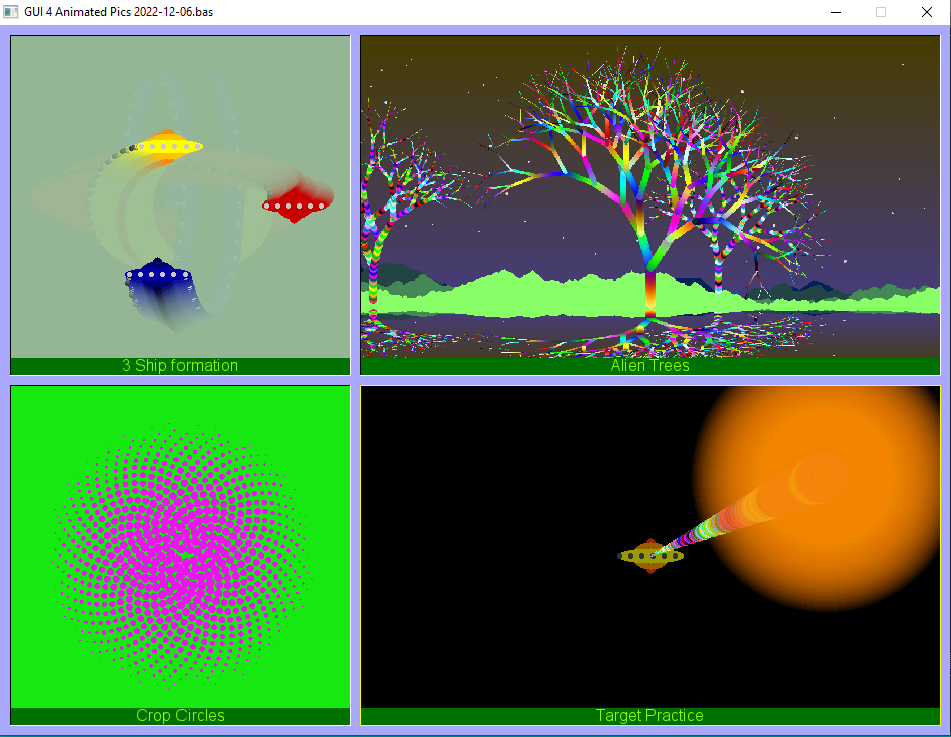This screenshot has width=951, height=737.
Task: Click the glowing orange target sphere
Action: click(817, 499)
